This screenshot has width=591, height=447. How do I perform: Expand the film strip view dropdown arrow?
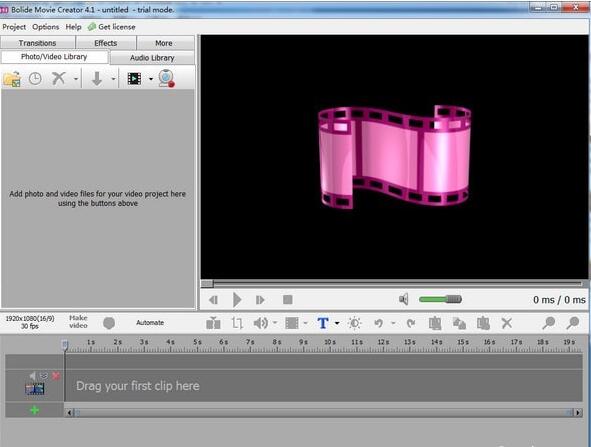pyautogui.click(x=151, y=79)
